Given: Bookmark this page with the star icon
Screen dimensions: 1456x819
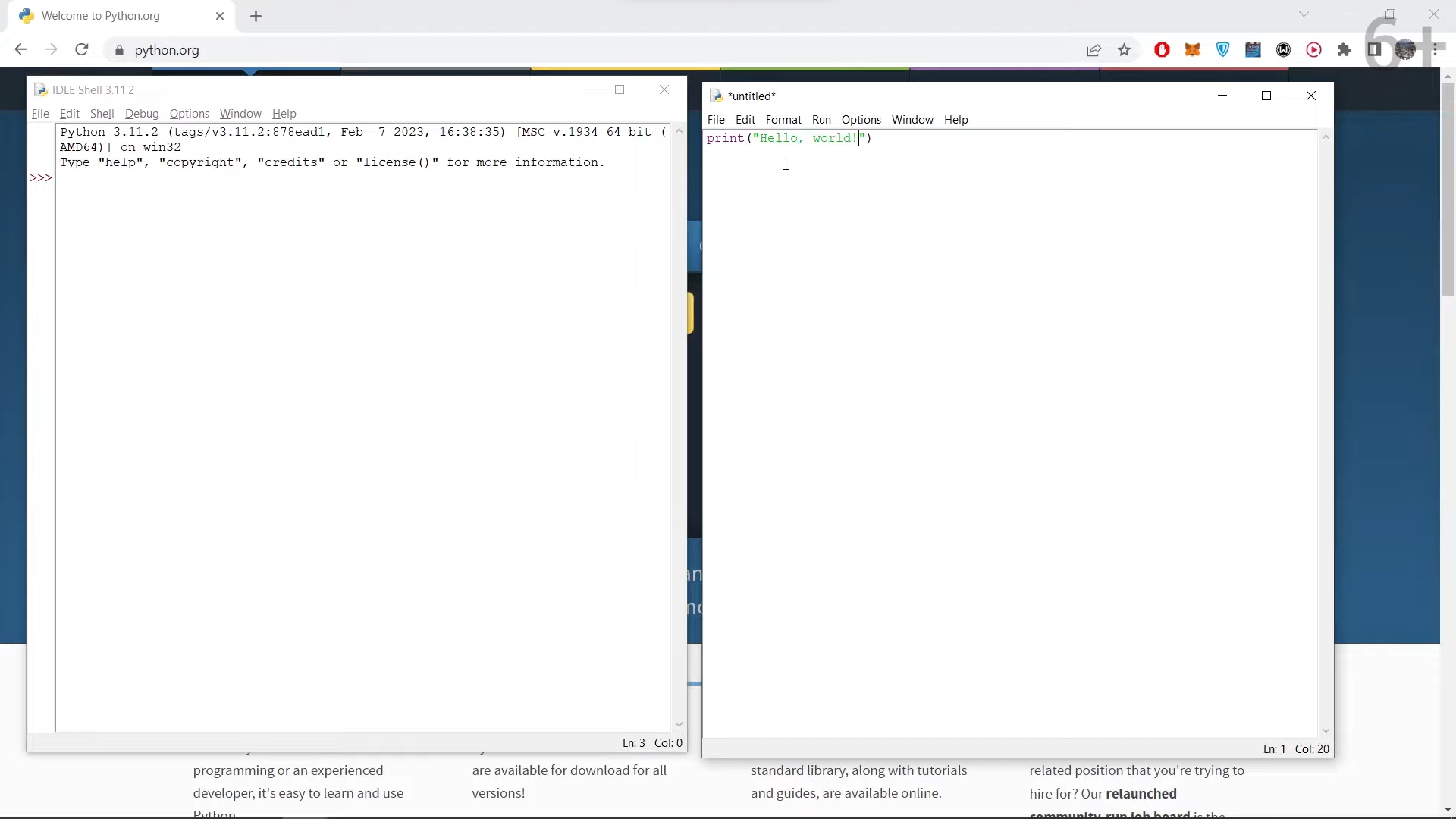Looking at the screenshot, I should [1125, 51].
